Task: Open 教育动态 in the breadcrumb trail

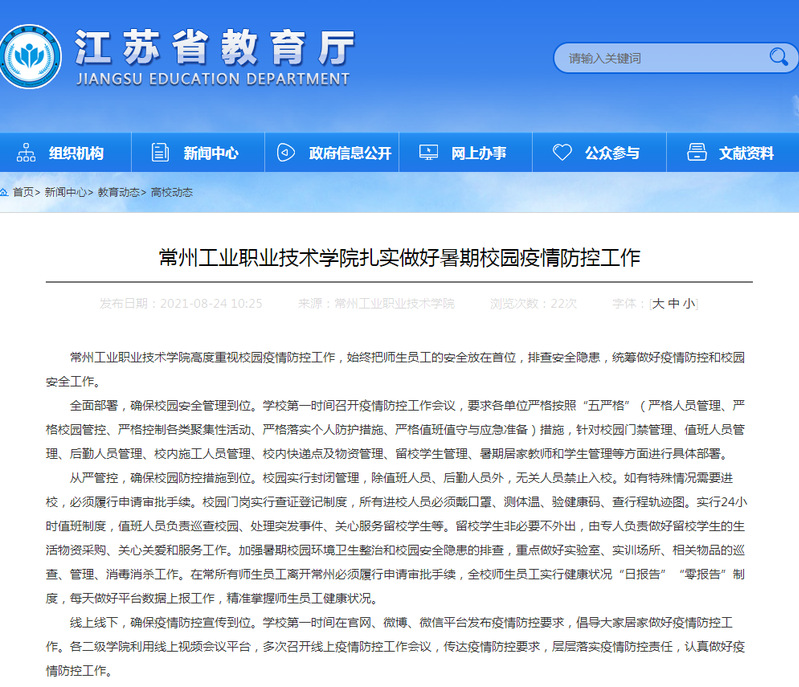Action: (119, 192)
